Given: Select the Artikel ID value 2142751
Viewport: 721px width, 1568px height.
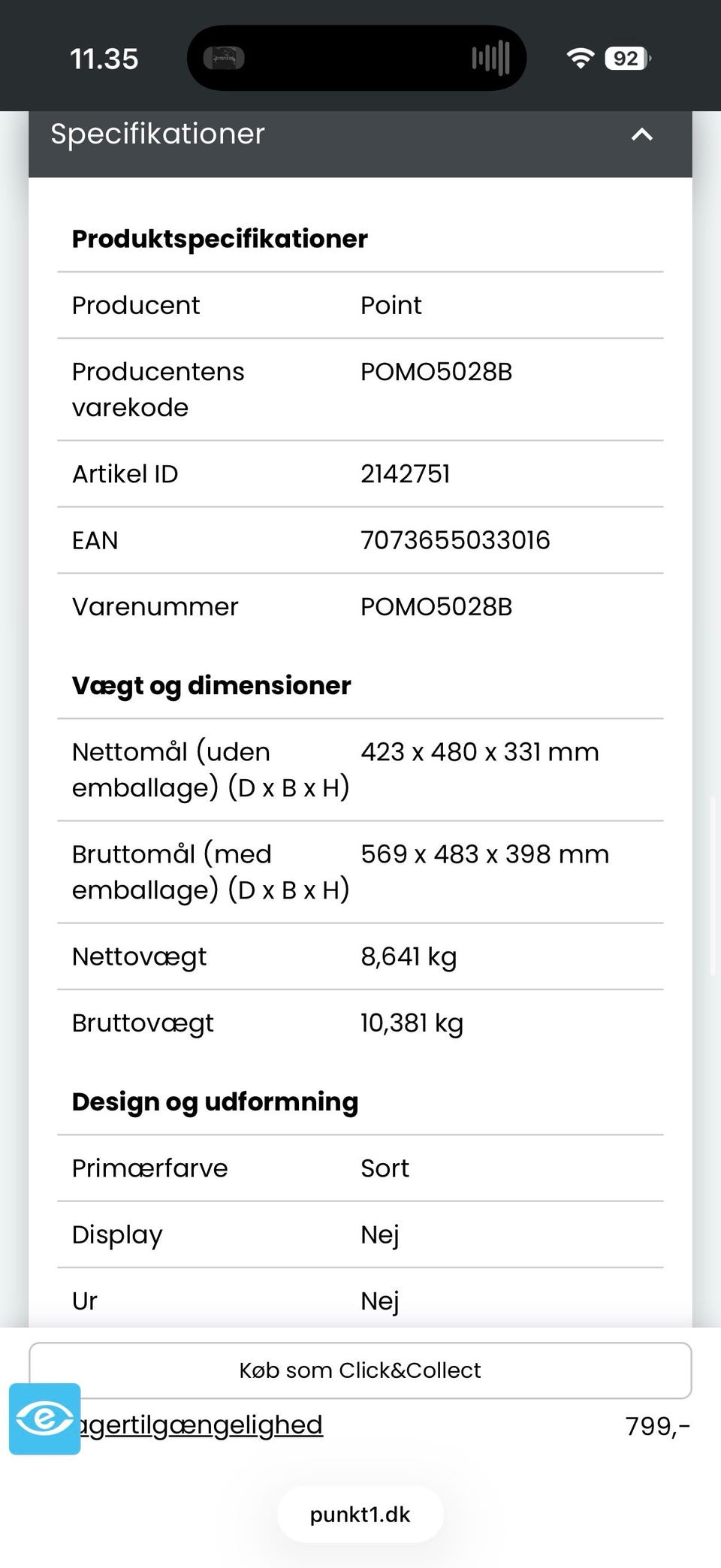Looking at the screenshot, I should pyautogui.click(x=406, y=474).
